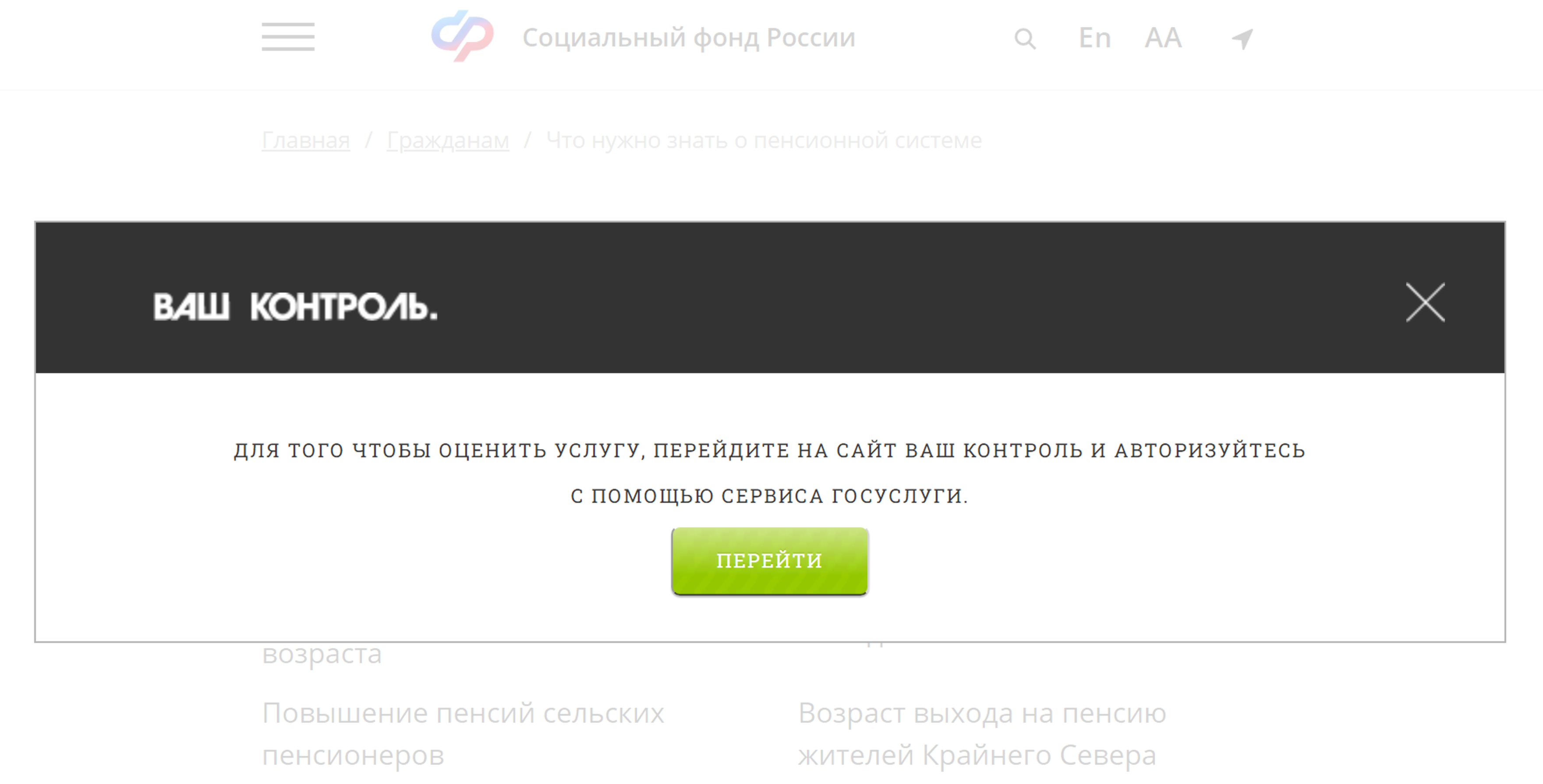Click the dialog text about оценить услугу
The width and height of the screenshot is (1543, 784).
click(x=770, y=450)
